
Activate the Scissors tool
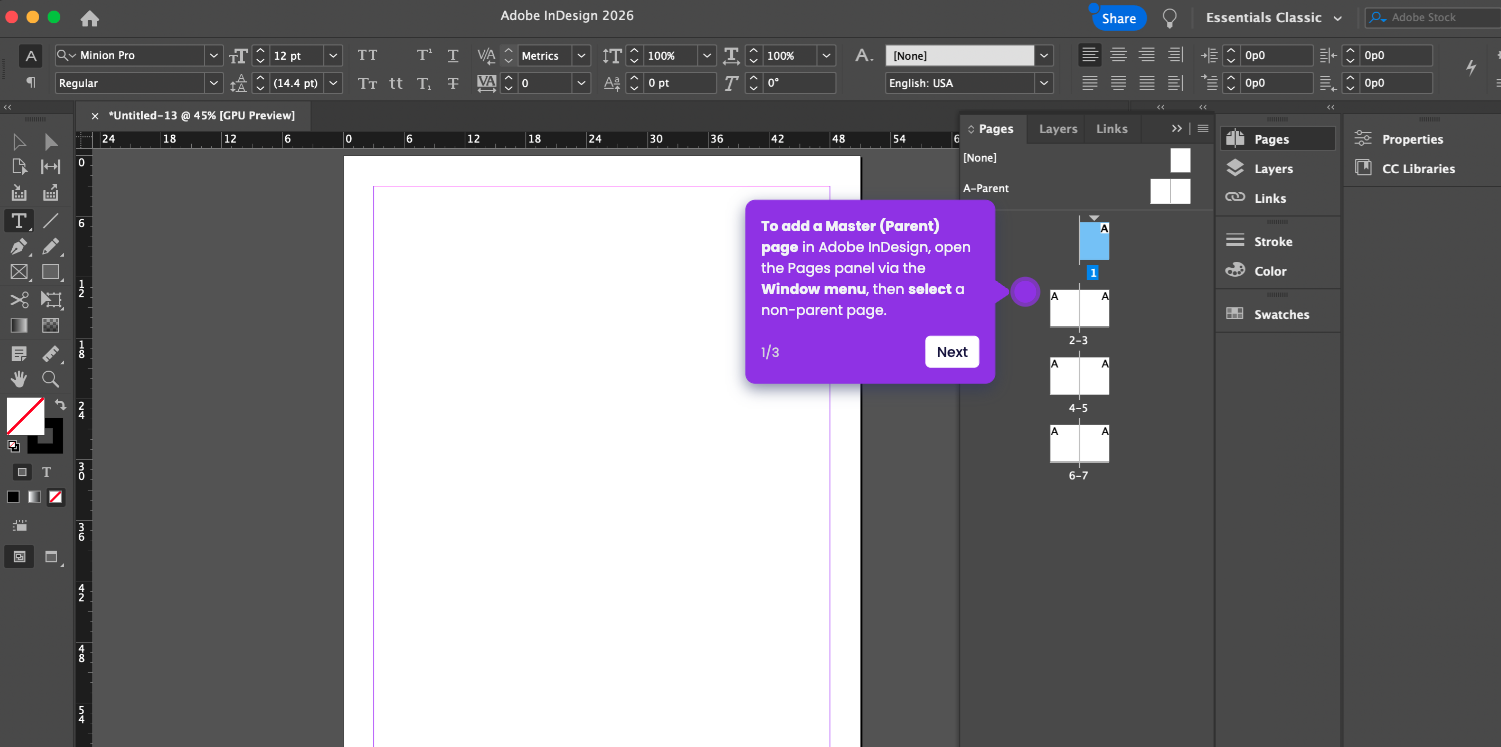point(19,299)
